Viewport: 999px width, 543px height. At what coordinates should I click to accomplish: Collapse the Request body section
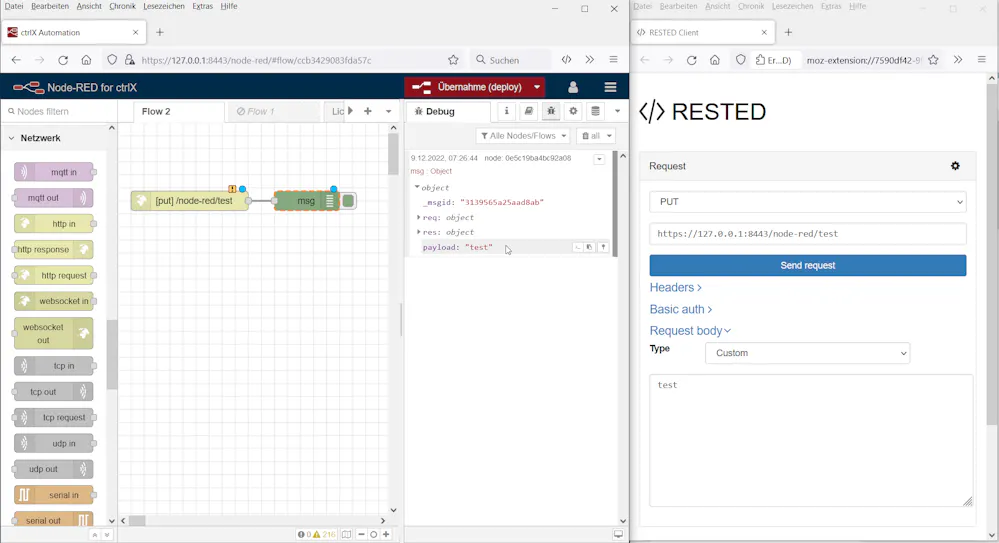[690, 331]
